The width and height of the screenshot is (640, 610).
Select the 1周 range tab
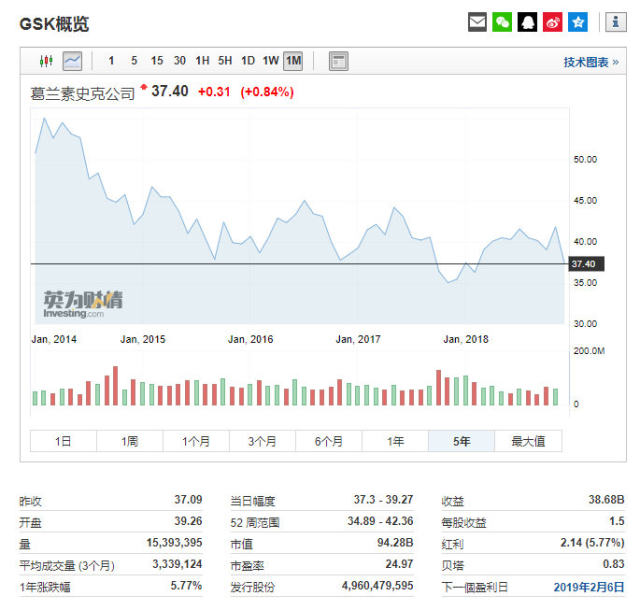click(130, 441)
